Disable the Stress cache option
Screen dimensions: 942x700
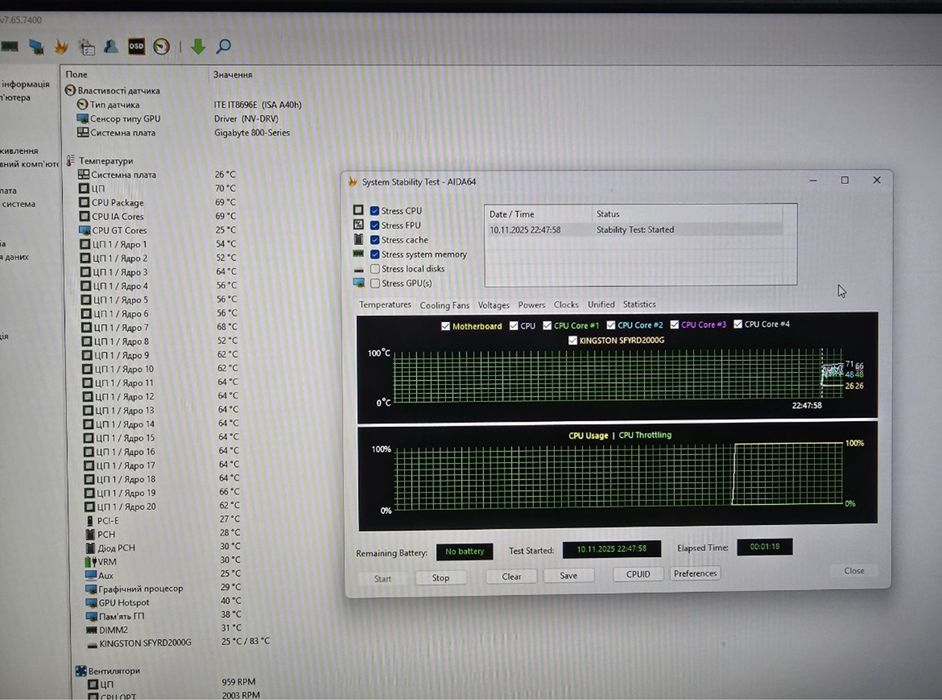[x=375, y=240]
